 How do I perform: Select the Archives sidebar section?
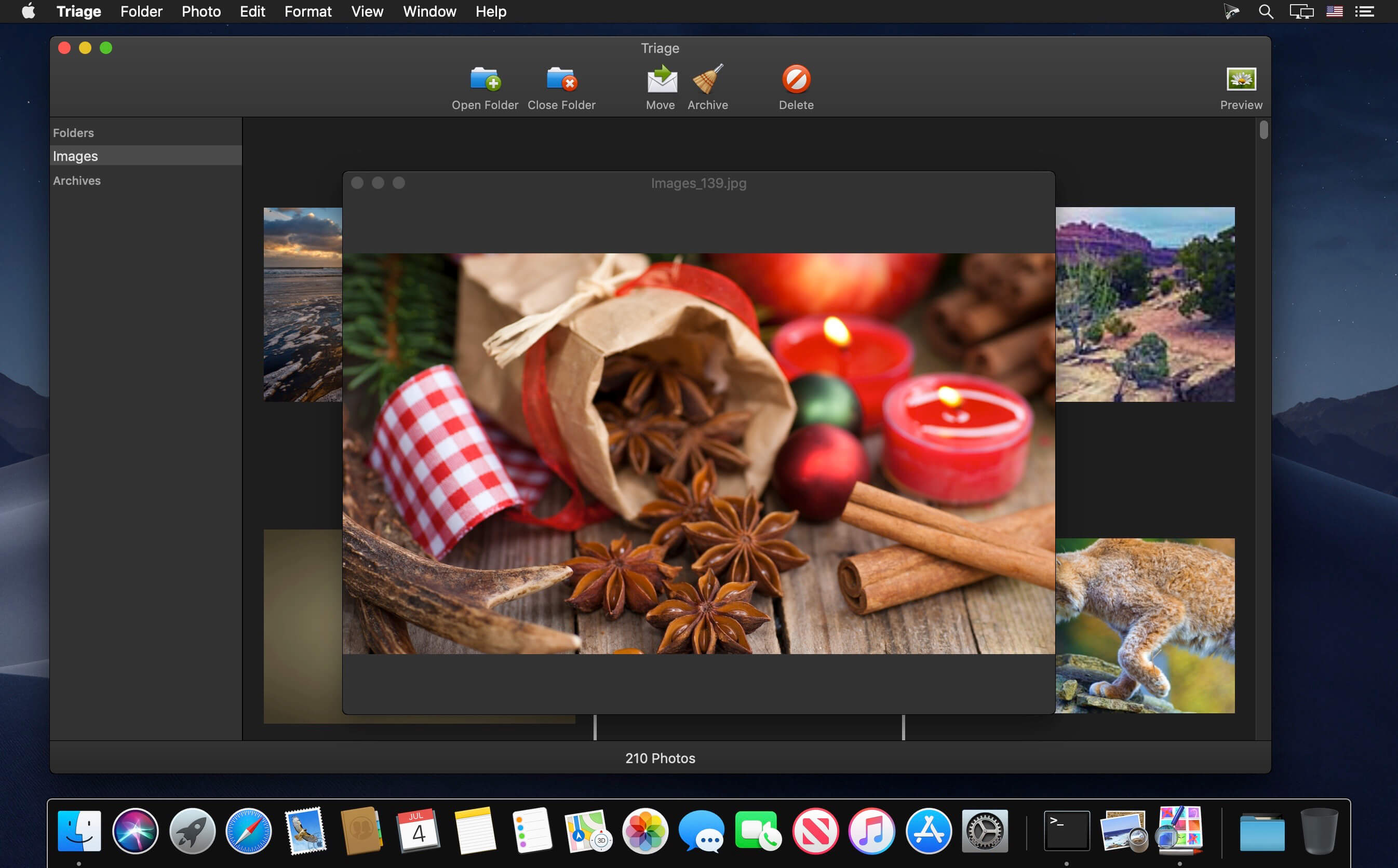tap(76, 180)
